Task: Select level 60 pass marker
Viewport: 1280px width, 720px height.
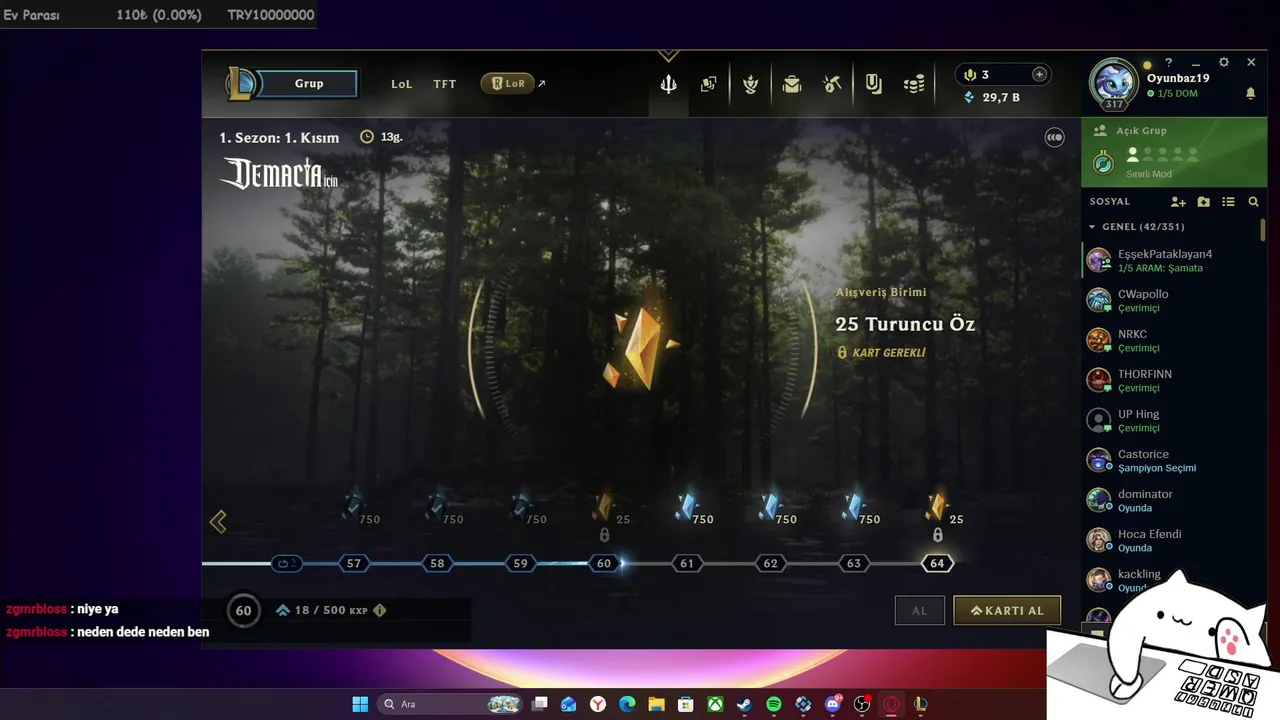Action: (603, 563)
